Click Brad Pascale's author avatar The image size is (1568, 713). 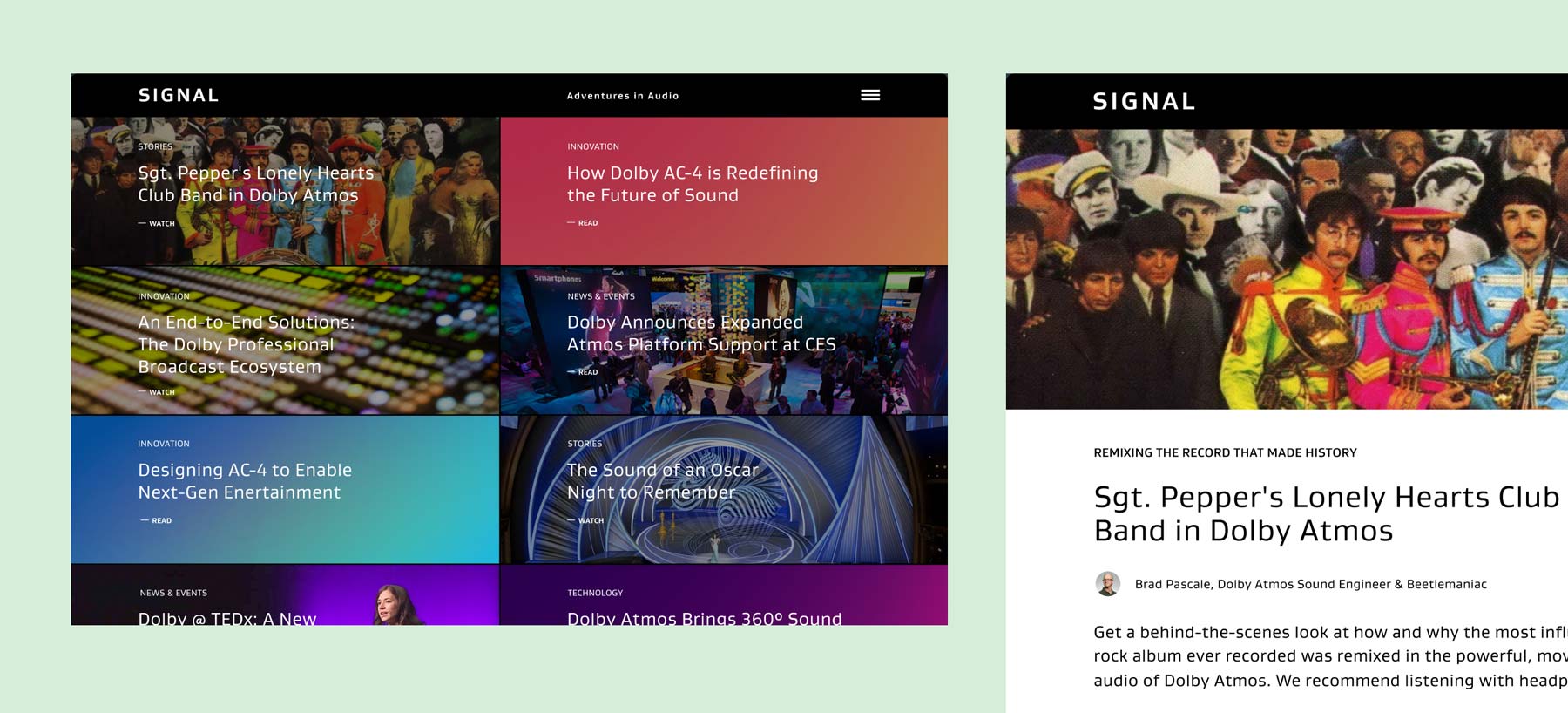(1107, 584)
